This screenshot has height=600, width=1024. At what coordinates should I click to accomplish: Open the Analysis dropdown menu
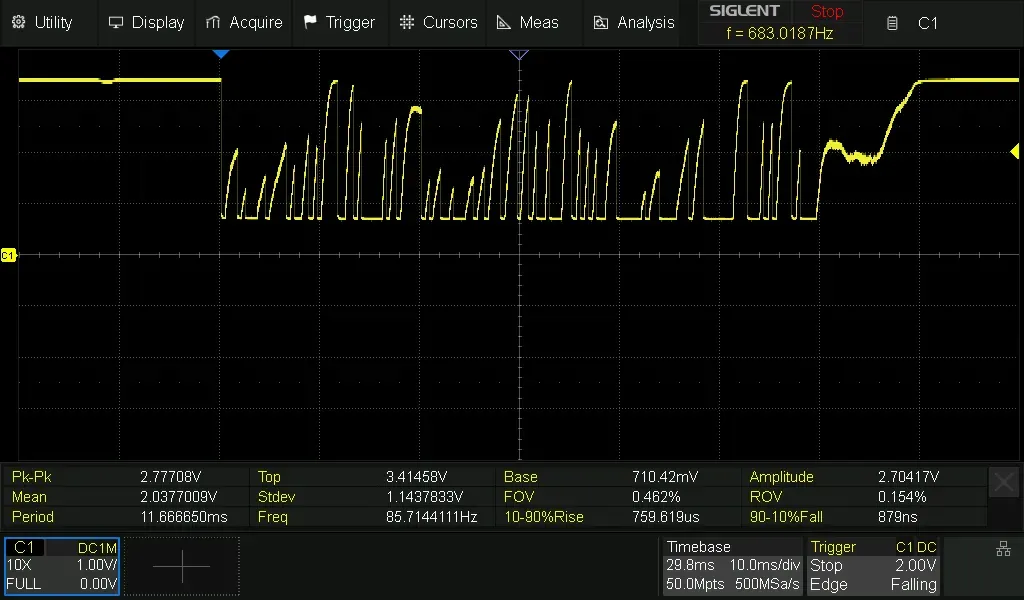[x=634, y=22]
